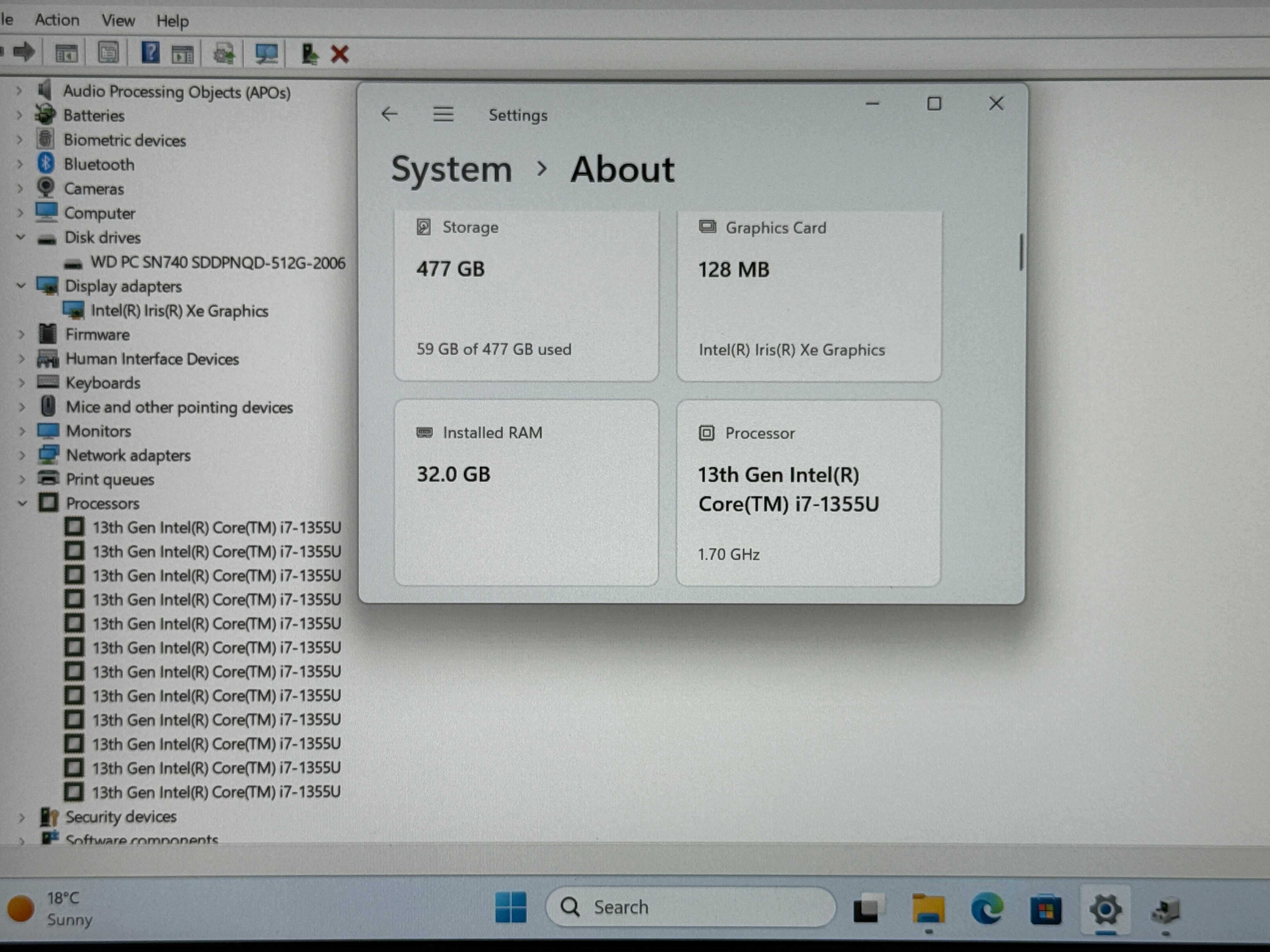Select the Network adapters tree label

tap(129, 455)
